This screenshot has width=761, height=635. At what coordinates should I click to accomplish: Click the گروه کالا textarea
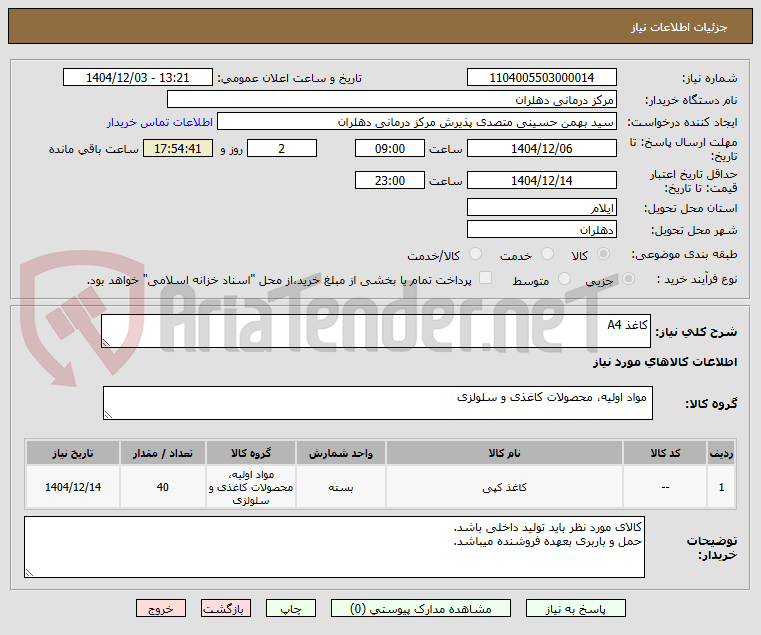click(378, 403)
